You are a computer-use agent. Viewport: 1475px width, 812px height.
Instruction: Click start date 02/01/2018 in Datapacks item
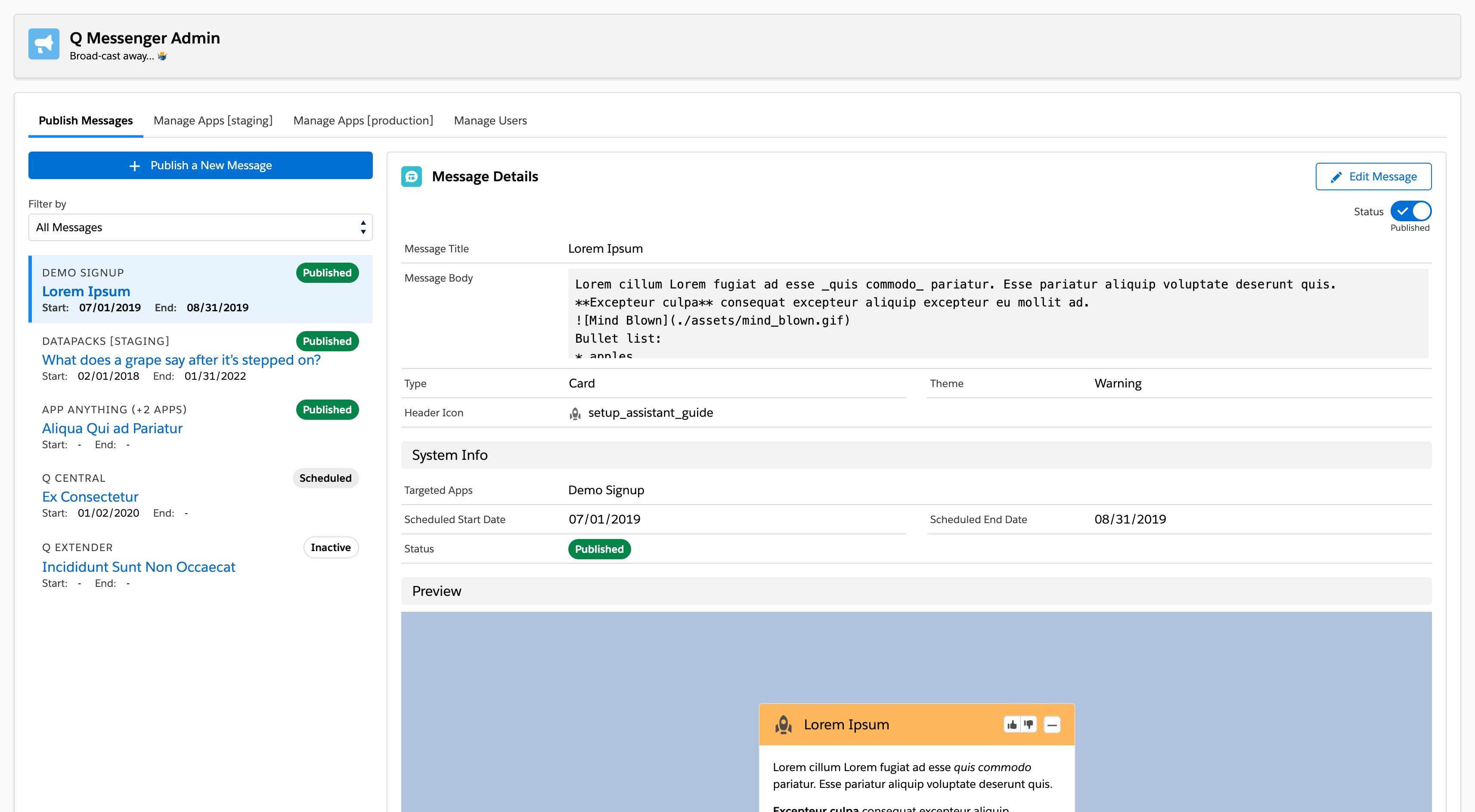[109, 376]
